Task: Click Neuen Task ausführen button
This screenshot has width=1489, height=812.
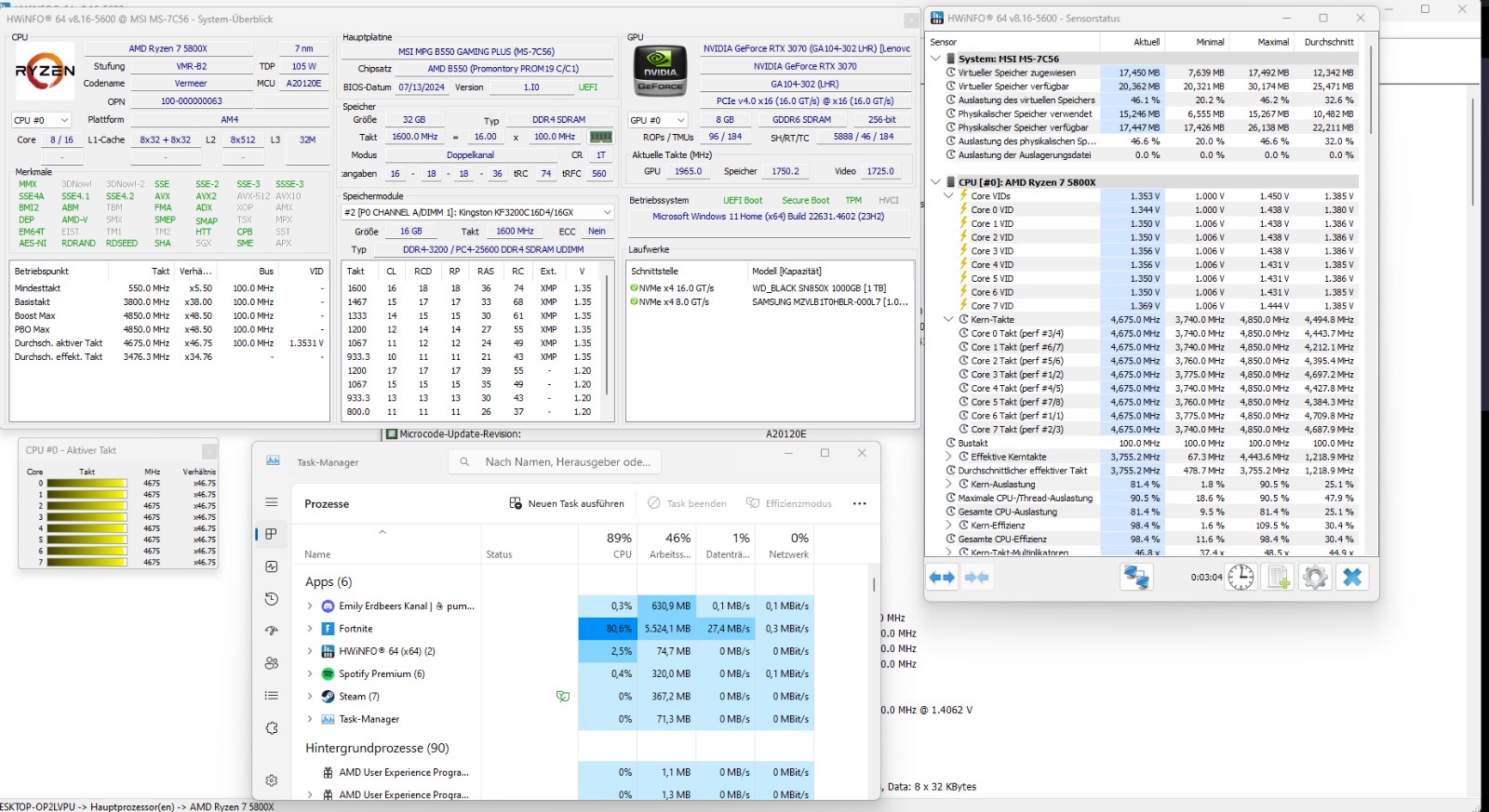Action: coord(567,503)
